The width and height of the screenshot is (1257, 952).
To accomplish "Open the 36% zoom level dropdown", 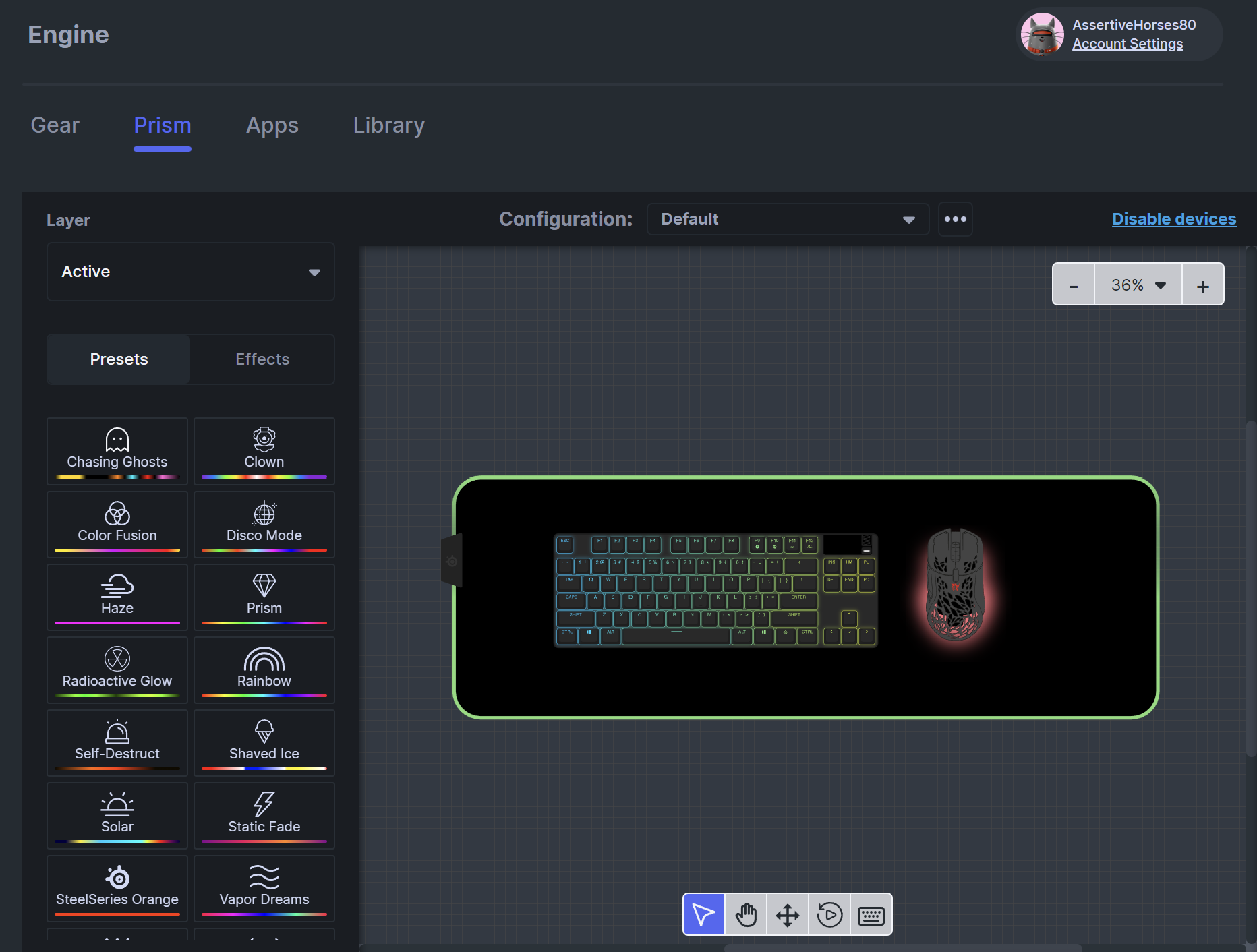I will [1138, 285].
